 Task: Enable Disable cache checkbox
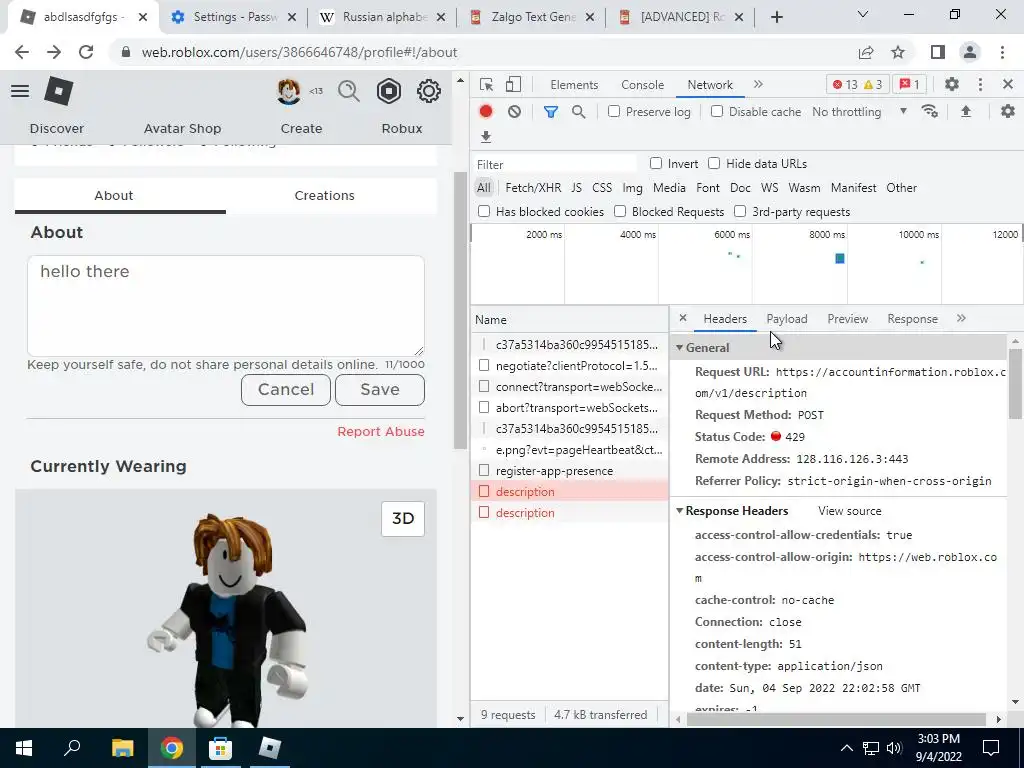pyautogui.click(x=717, y=112)
